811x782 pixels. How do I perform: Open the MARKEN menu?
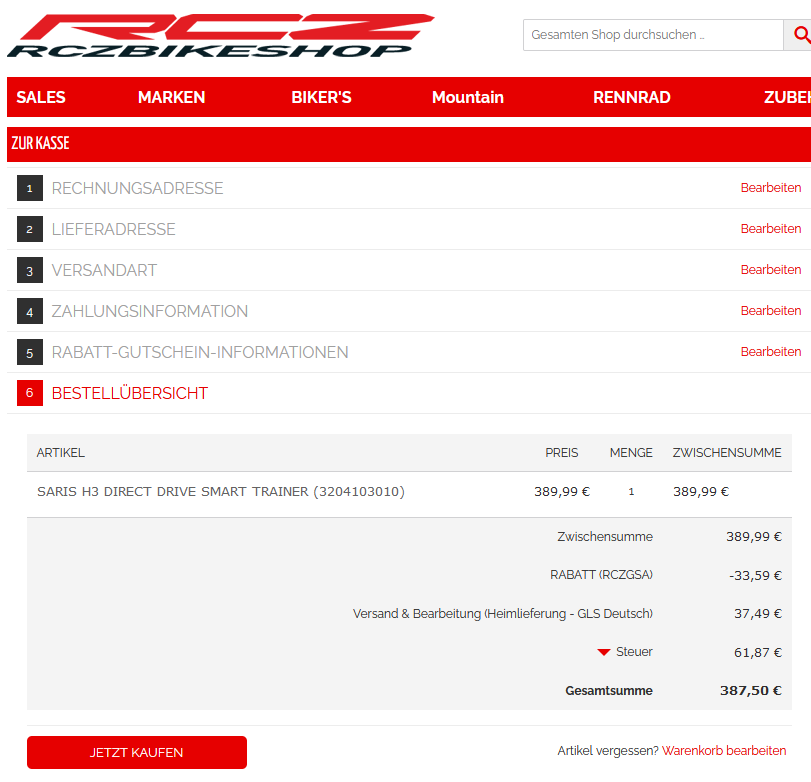coord(171,97)
